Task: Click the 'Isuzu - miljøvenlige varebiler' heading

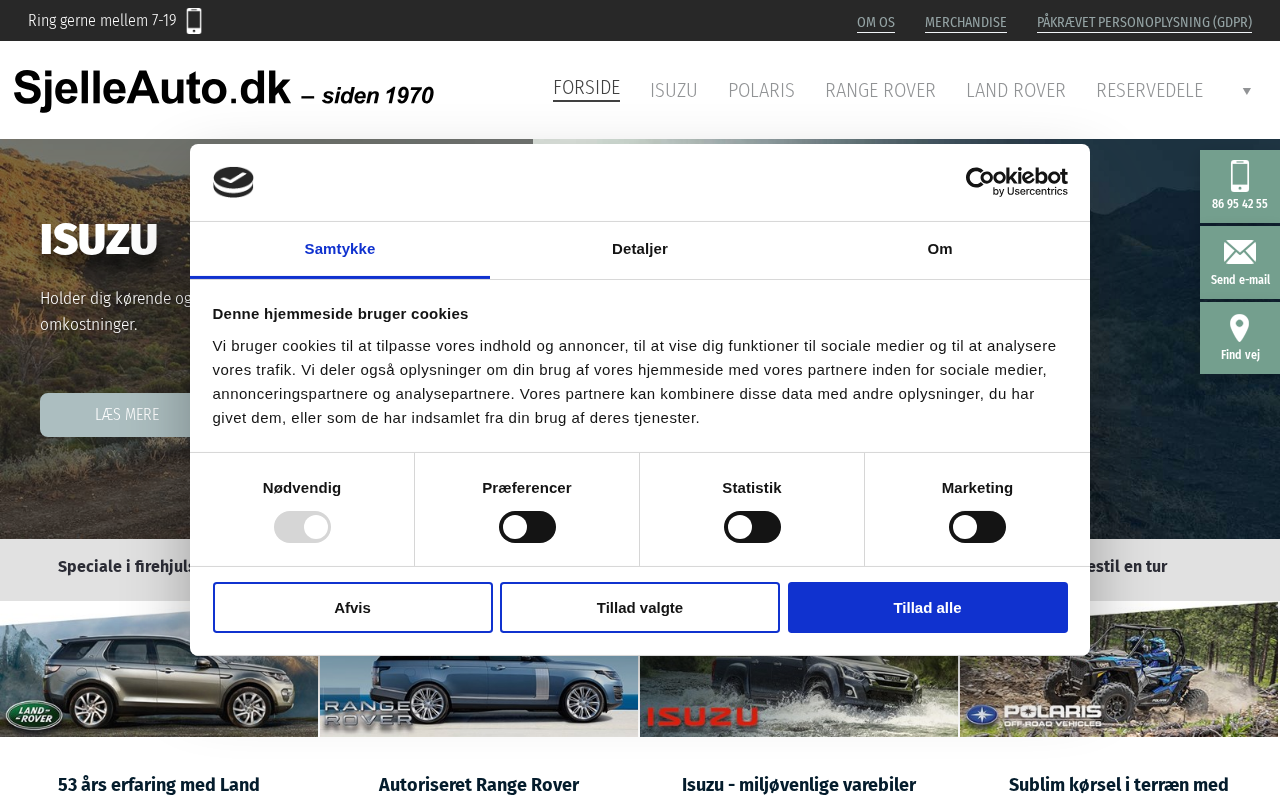Action: tap(799, 785)
